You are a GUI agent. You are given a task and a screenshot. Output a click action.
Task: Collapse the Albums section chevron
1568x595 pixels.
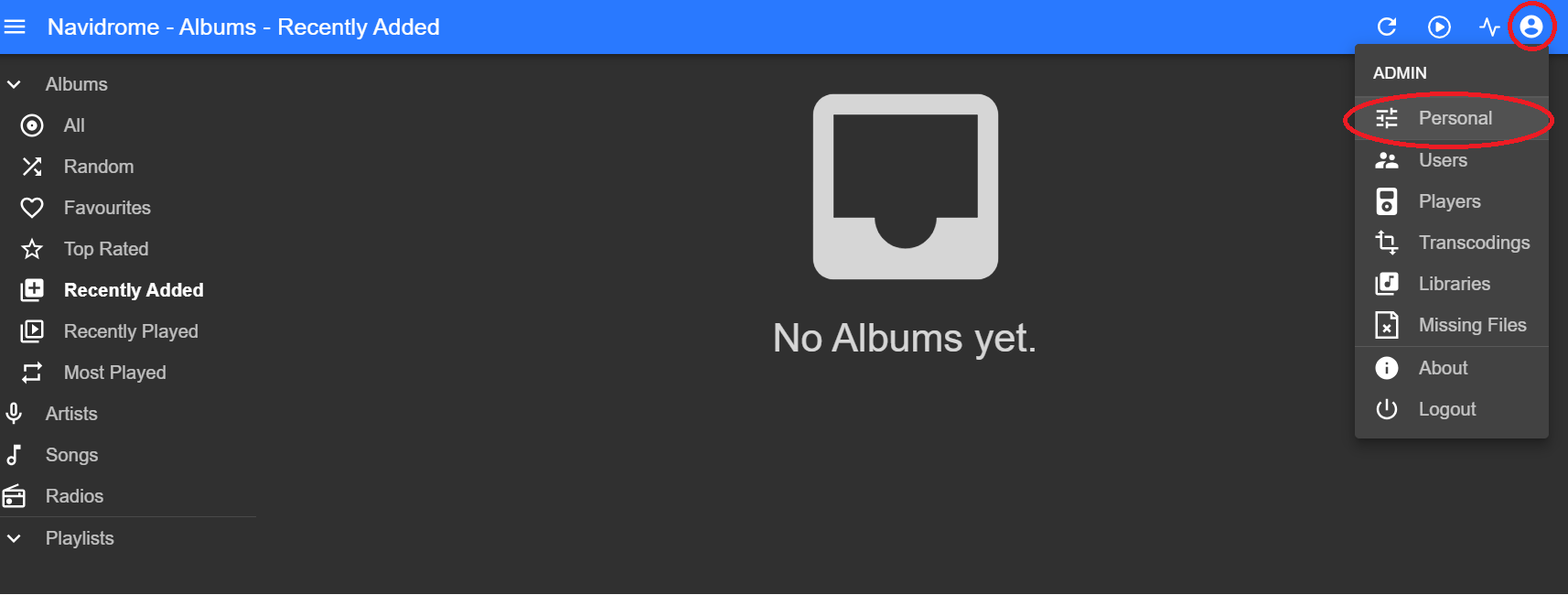coord(14,84)
